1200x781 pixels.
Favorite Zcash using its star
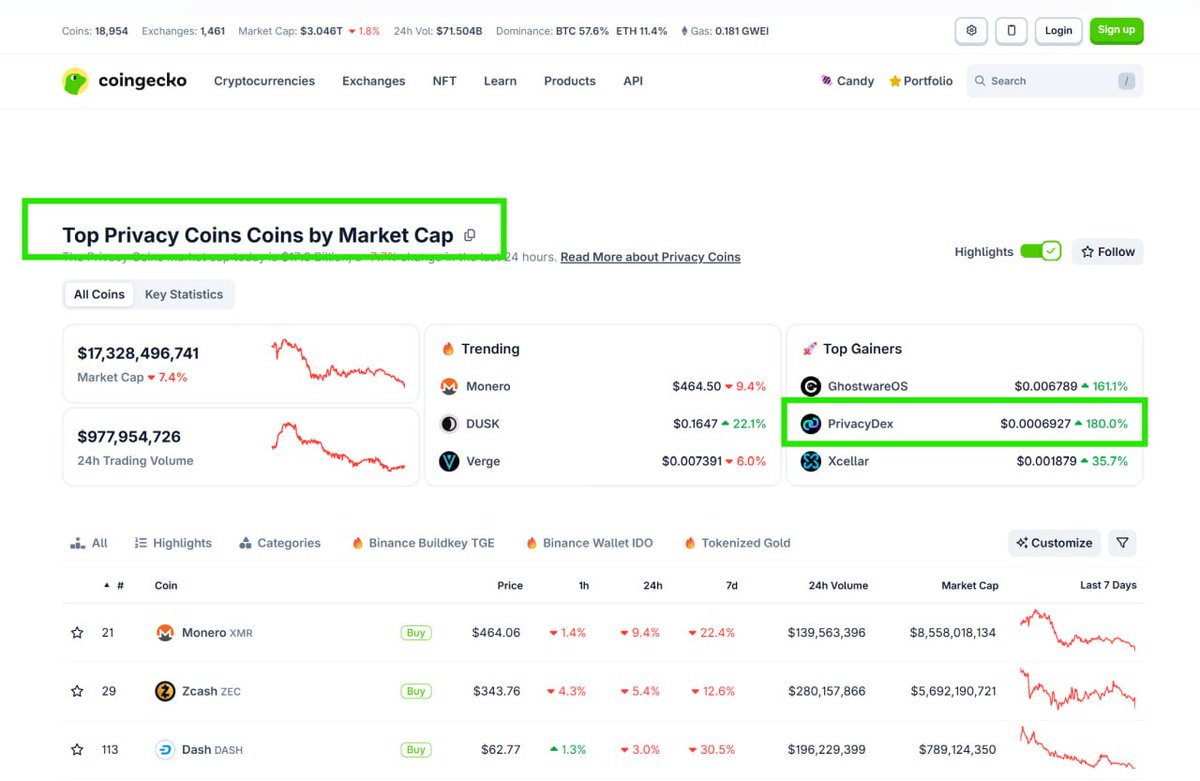click(x=77, y=690)
